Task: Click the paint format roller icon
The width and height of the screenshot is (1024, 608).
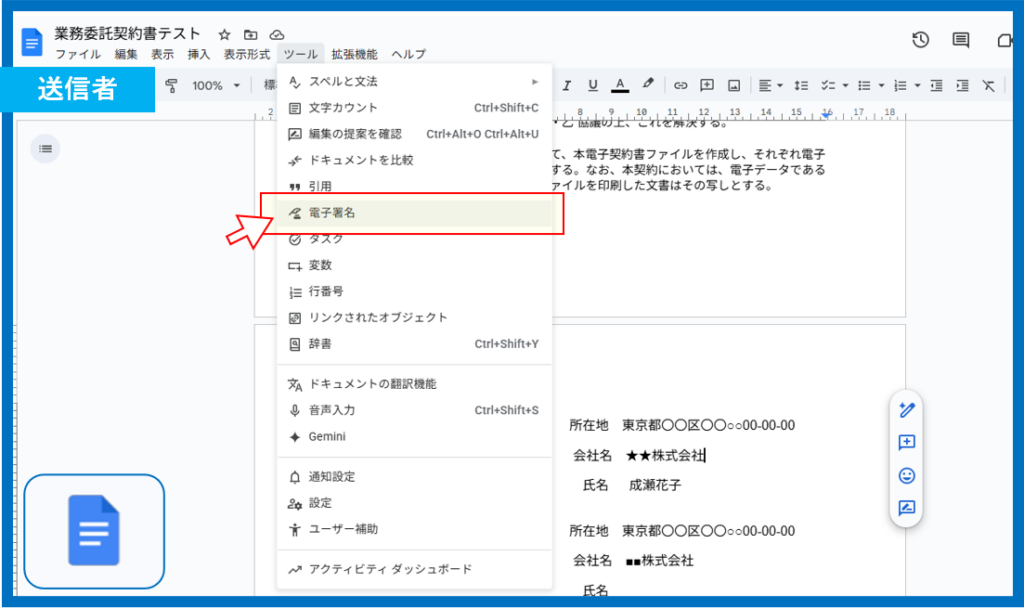Action: coord(170,85)
